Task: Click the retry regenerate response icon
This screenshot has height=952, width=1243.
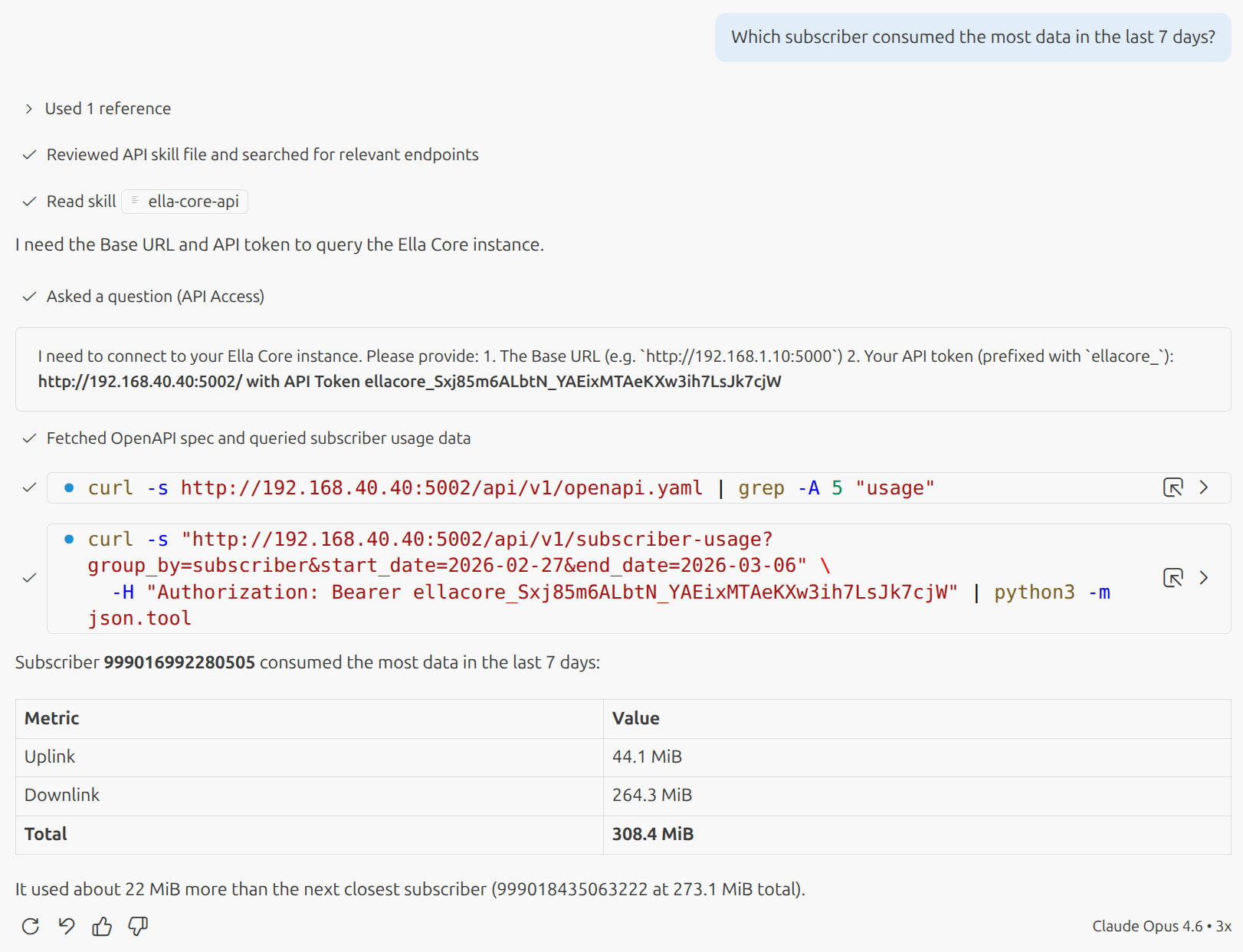Action: (31, 926)
